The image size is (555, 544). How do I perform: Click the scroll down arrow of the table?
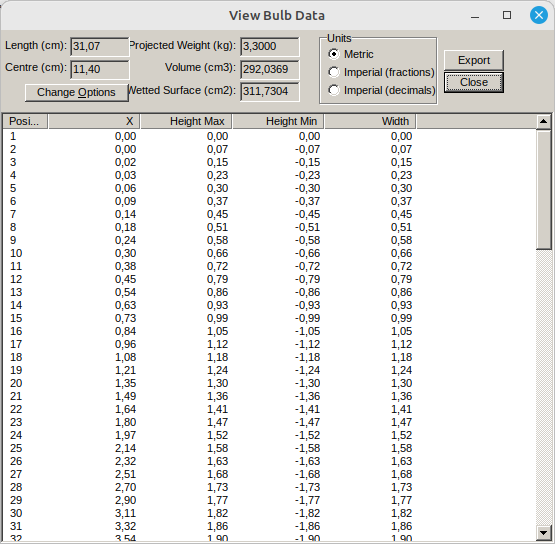[543, 532]
